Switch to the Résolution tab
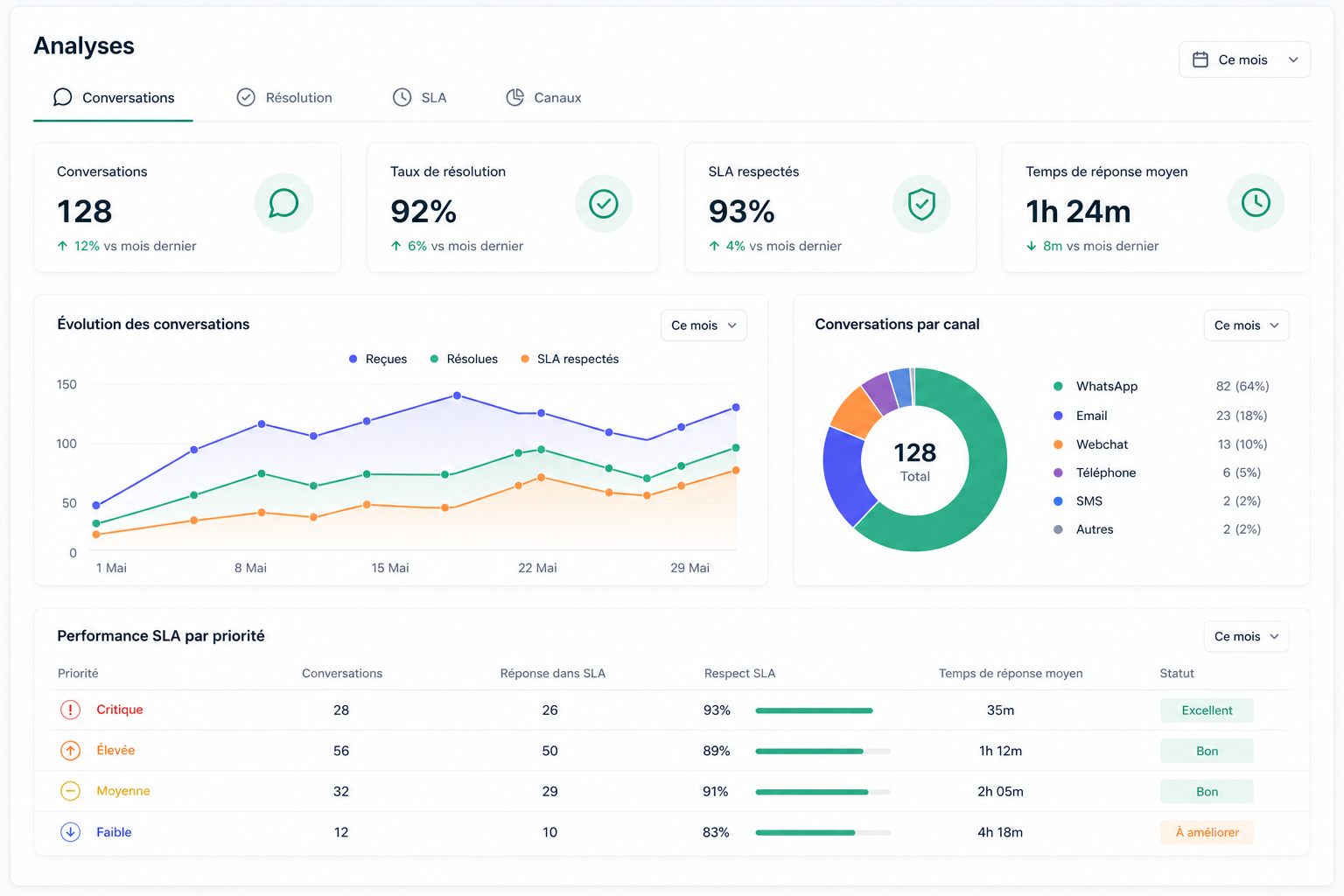The height and width of the screenshot is (896, 1344). coord(284,98)
